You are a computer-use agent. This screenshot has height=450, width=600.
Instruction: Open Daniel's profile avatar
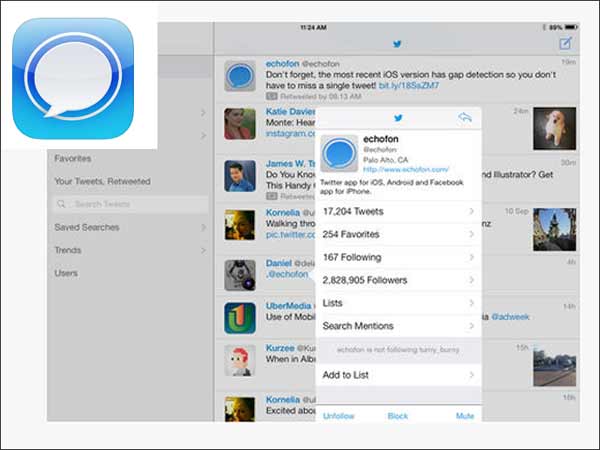click(240, 275)
